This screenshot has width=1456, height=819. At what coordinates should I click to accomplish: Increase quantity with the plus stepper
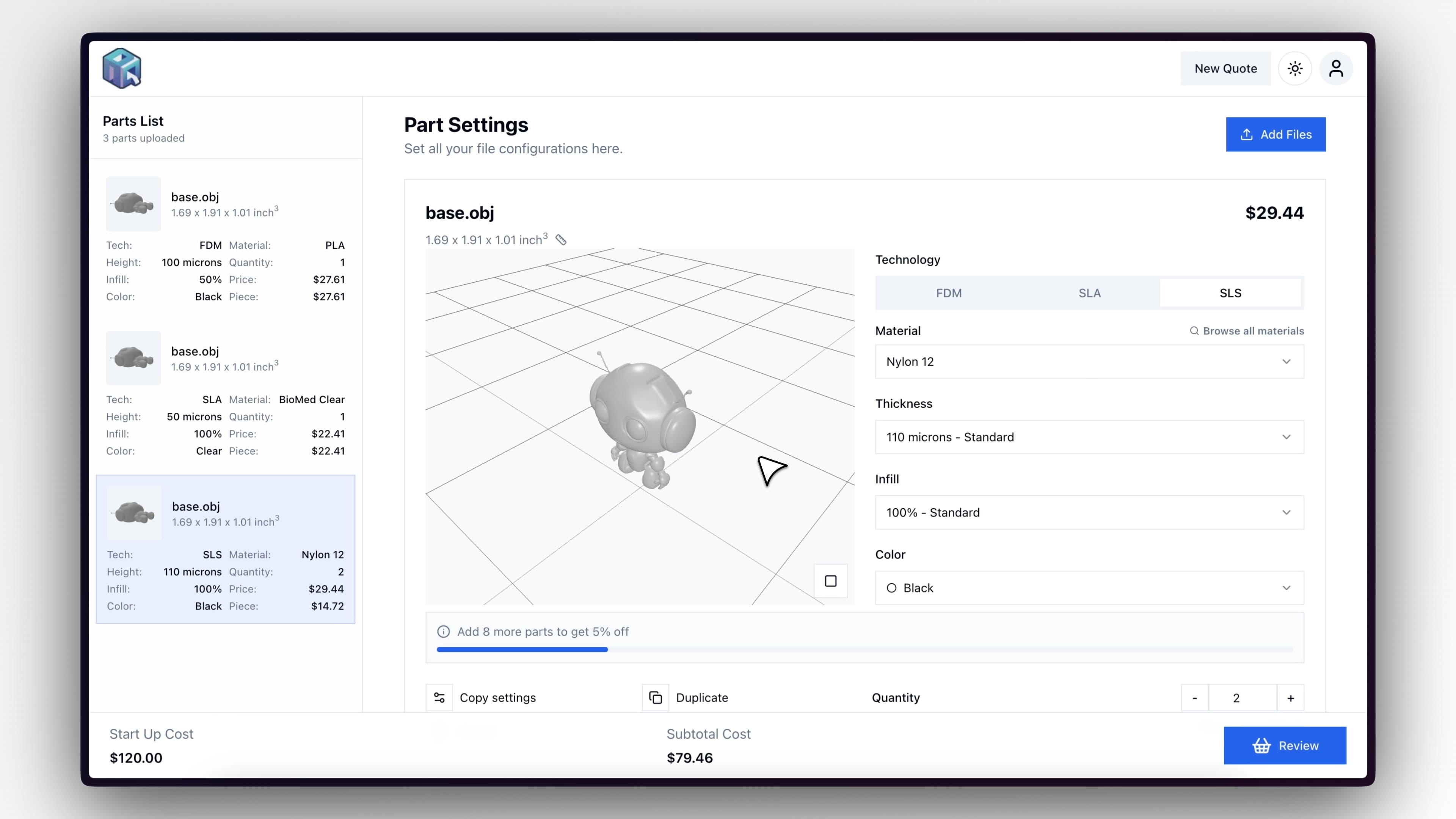tap(1291, 697)
